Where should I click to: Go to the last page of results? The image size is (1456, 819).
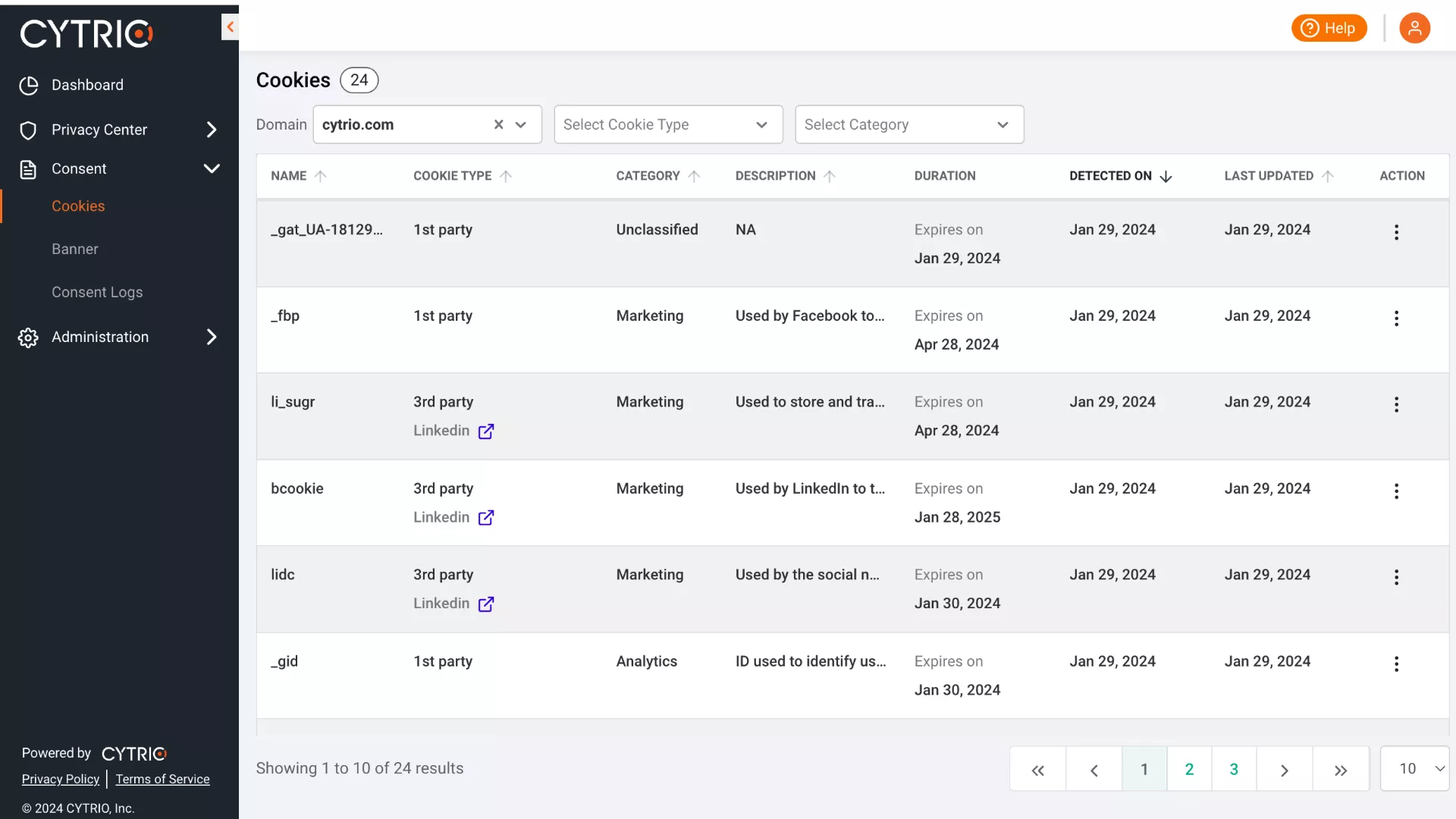[1340, 770]
